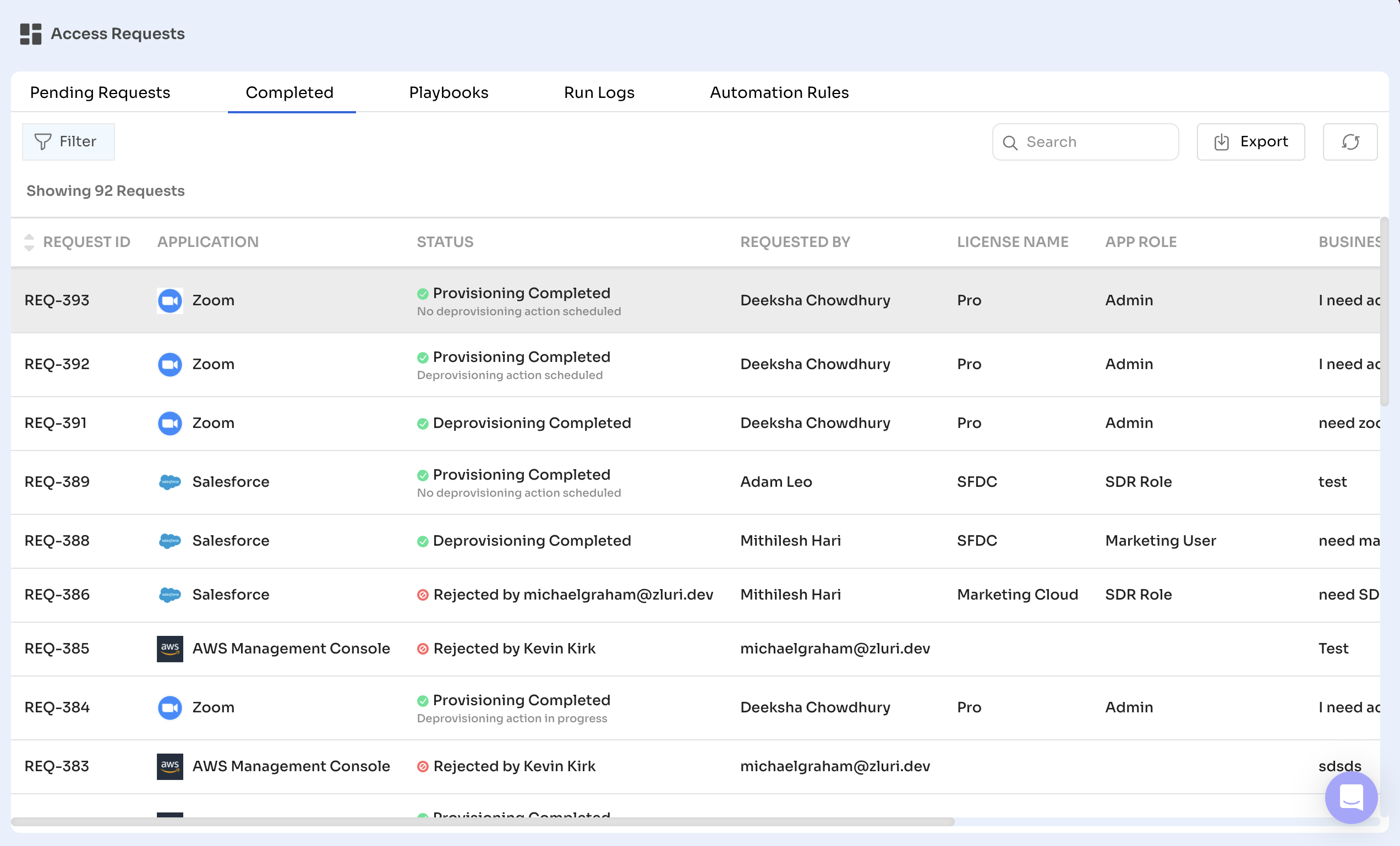This screenshot has width=1400, height=846.
Task: Open request REQ-386
Action: tap(57, 595)
